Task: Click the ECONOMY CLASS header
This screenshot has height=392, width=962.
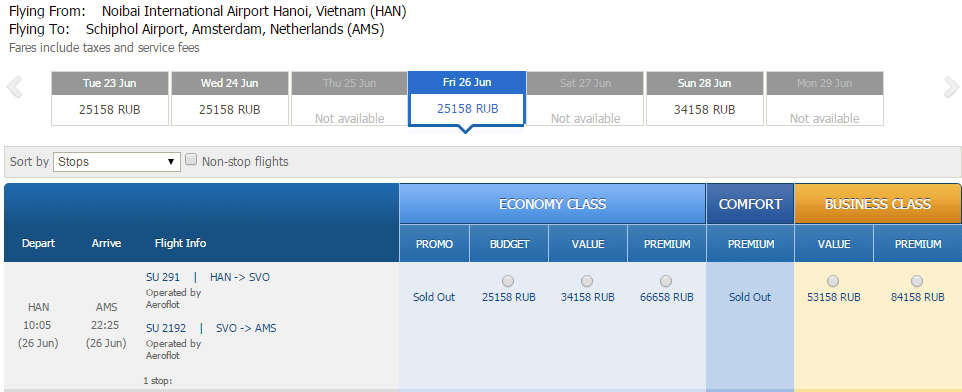Action: click(x=552, y=204)
